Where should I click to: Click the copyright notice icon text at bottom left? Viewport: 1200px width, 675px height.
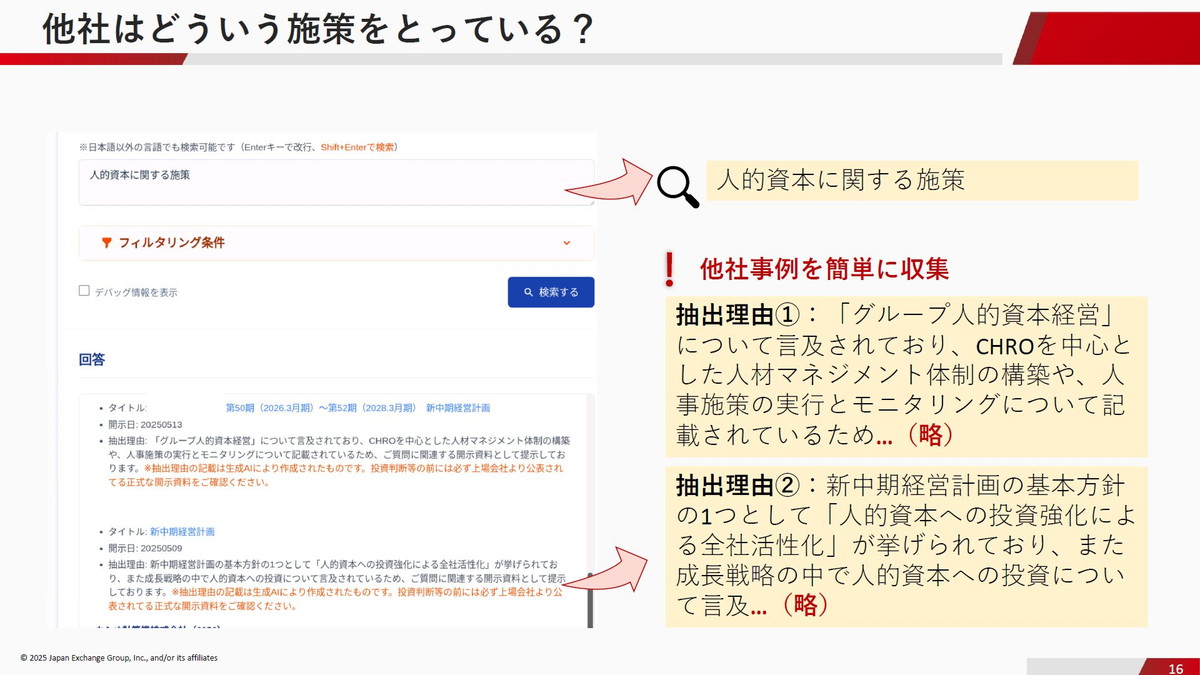(120, 658)
